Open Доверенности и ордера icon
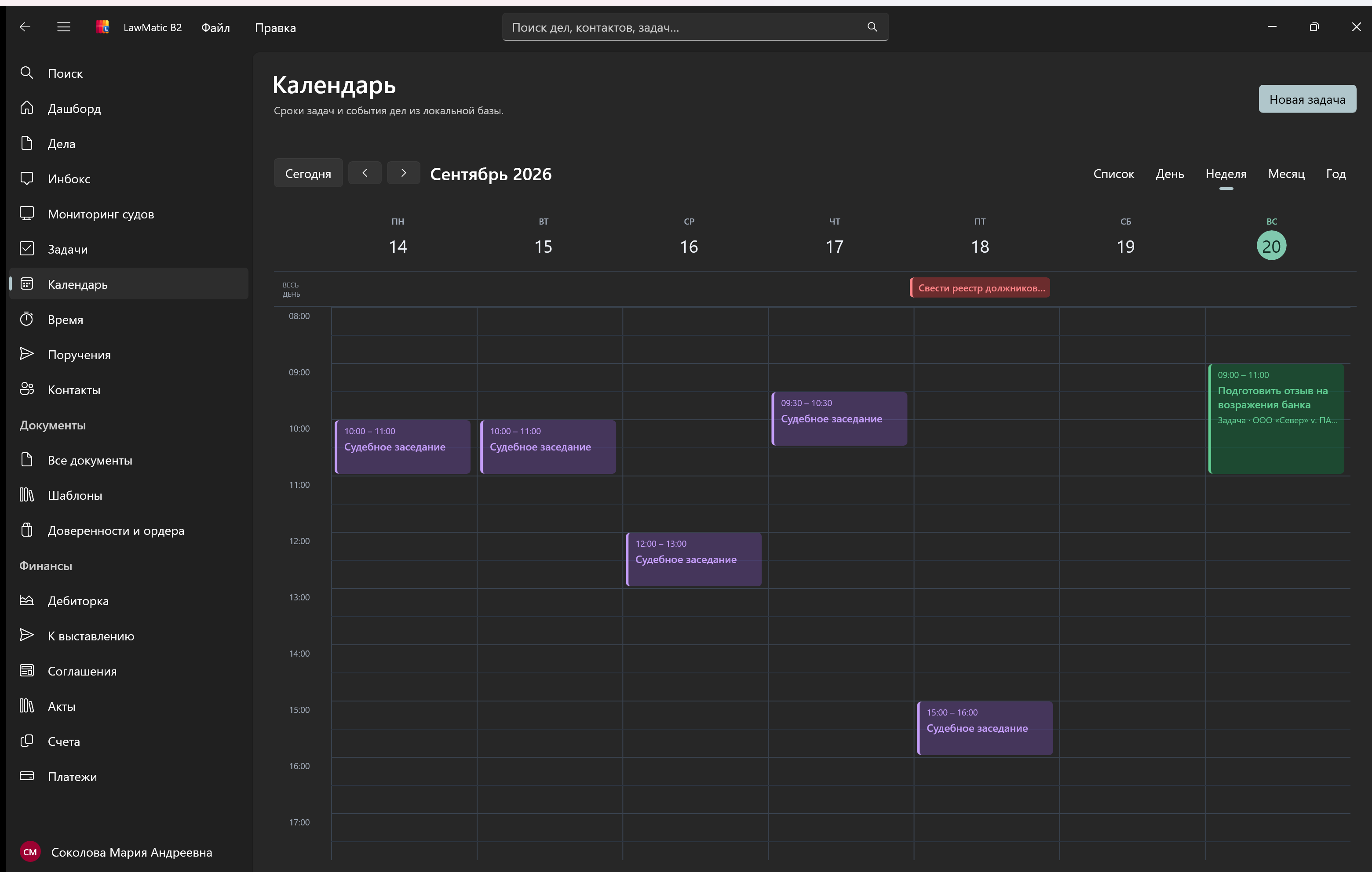 point(27,530)
